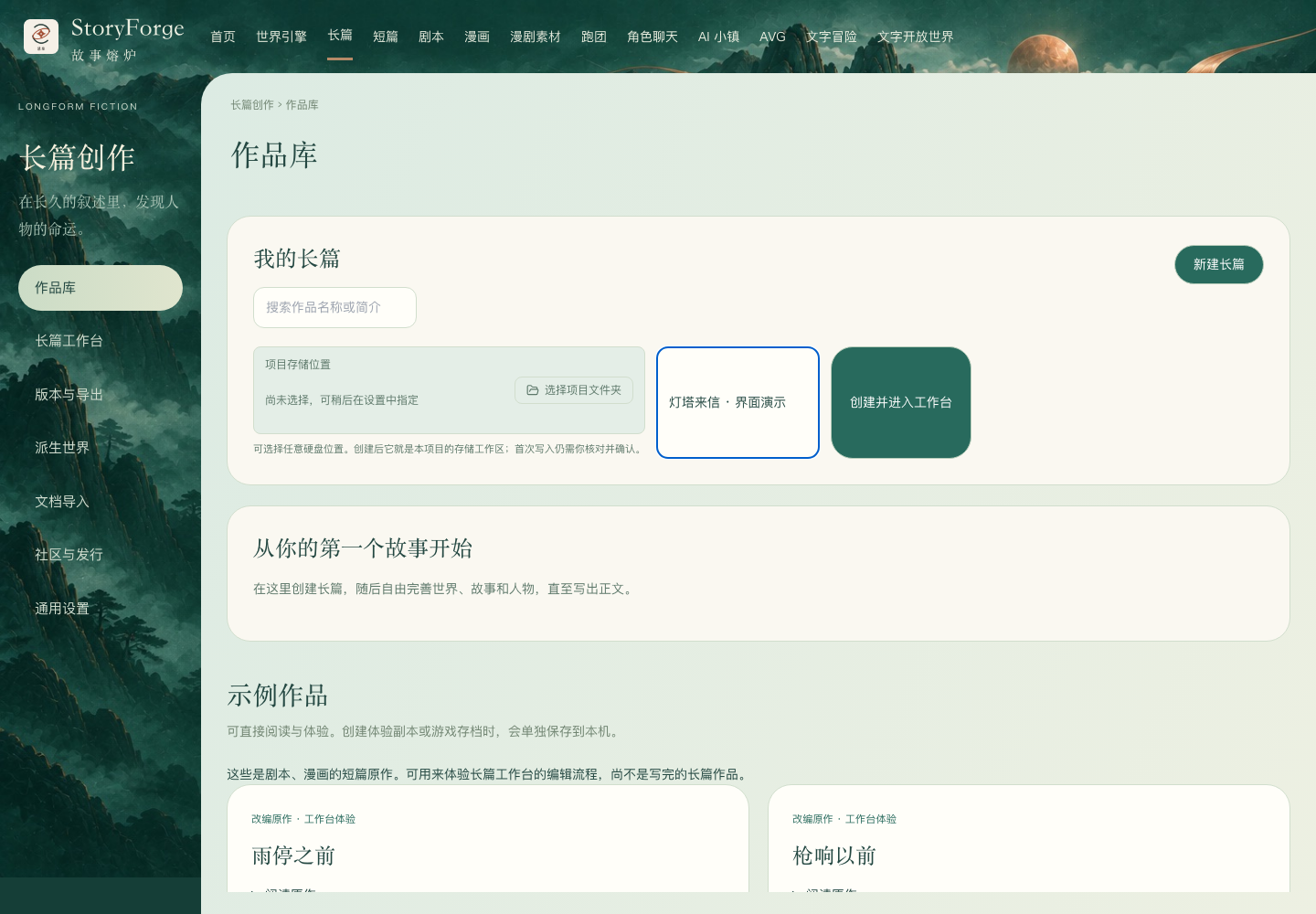The width and height of the screenshot is (1316, 914).
Task: Open the 世界引擎 nav item
Action: point(281,37)
